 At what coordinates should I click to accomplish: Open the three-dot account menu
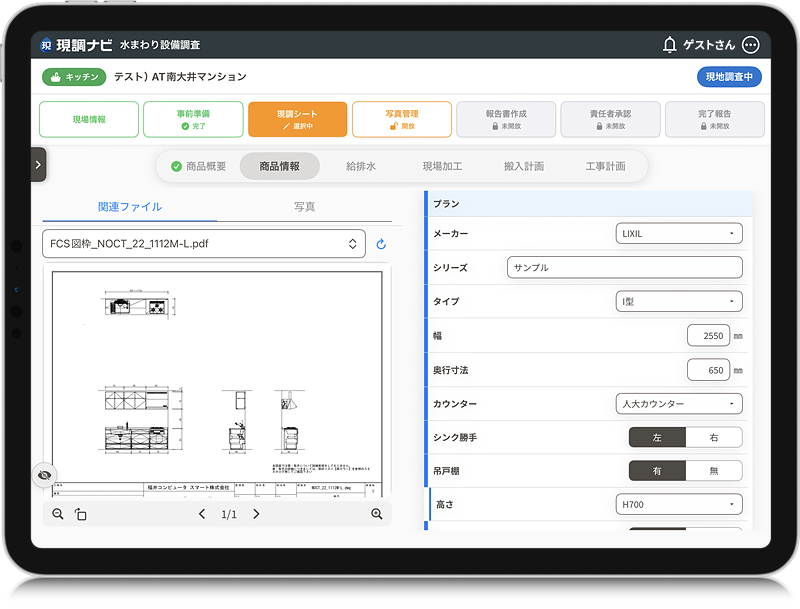pos(751,45)
